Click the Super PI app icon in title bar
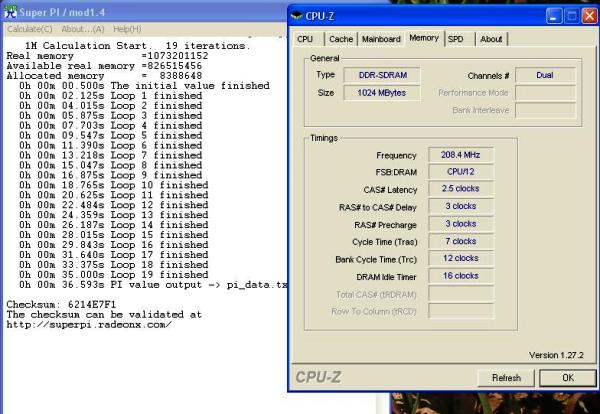The width and height of the screenshot is (600, 414). (x=10, y=12)
